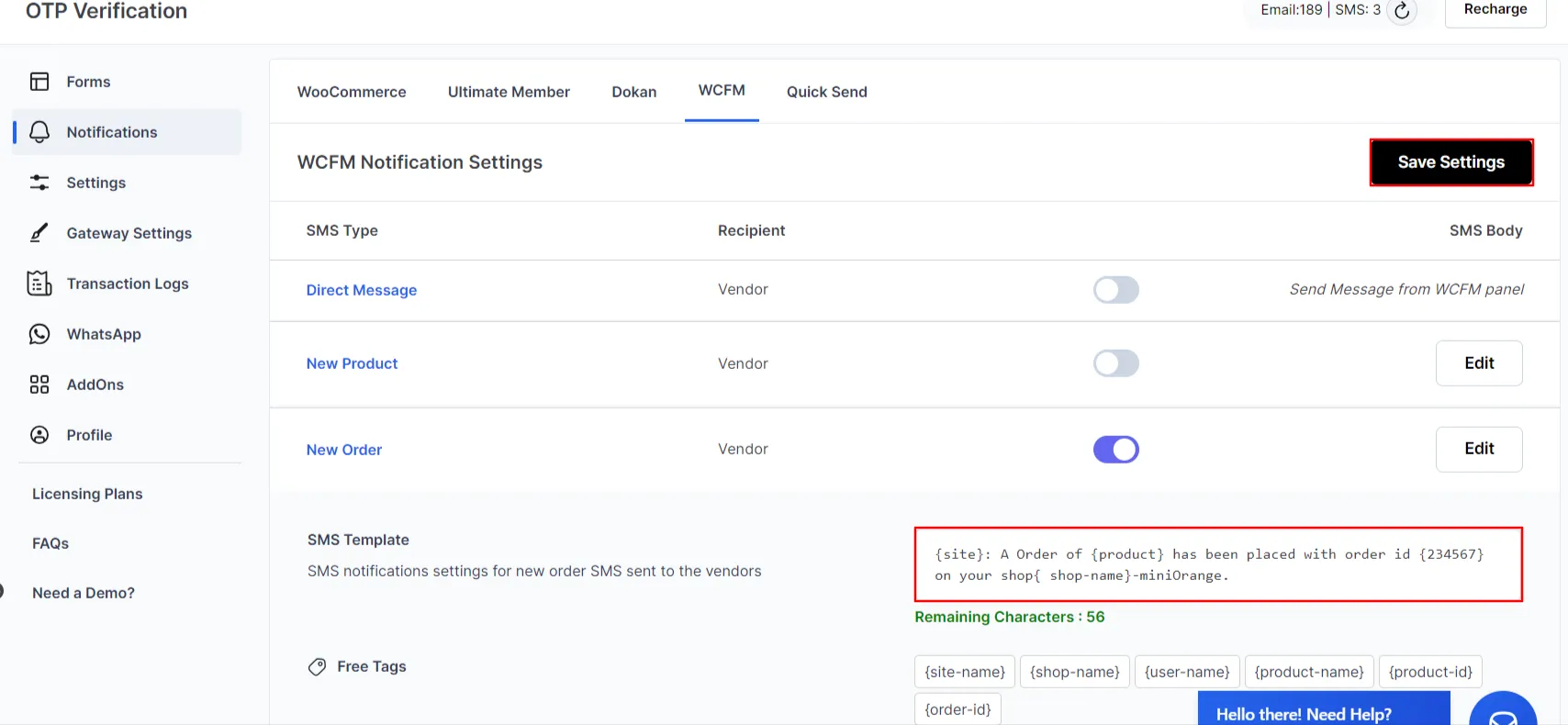This screenshot has width=1568, height=725.
Task: Refresh the Email and SMS balance
Action: click(x=1402, y=11)
